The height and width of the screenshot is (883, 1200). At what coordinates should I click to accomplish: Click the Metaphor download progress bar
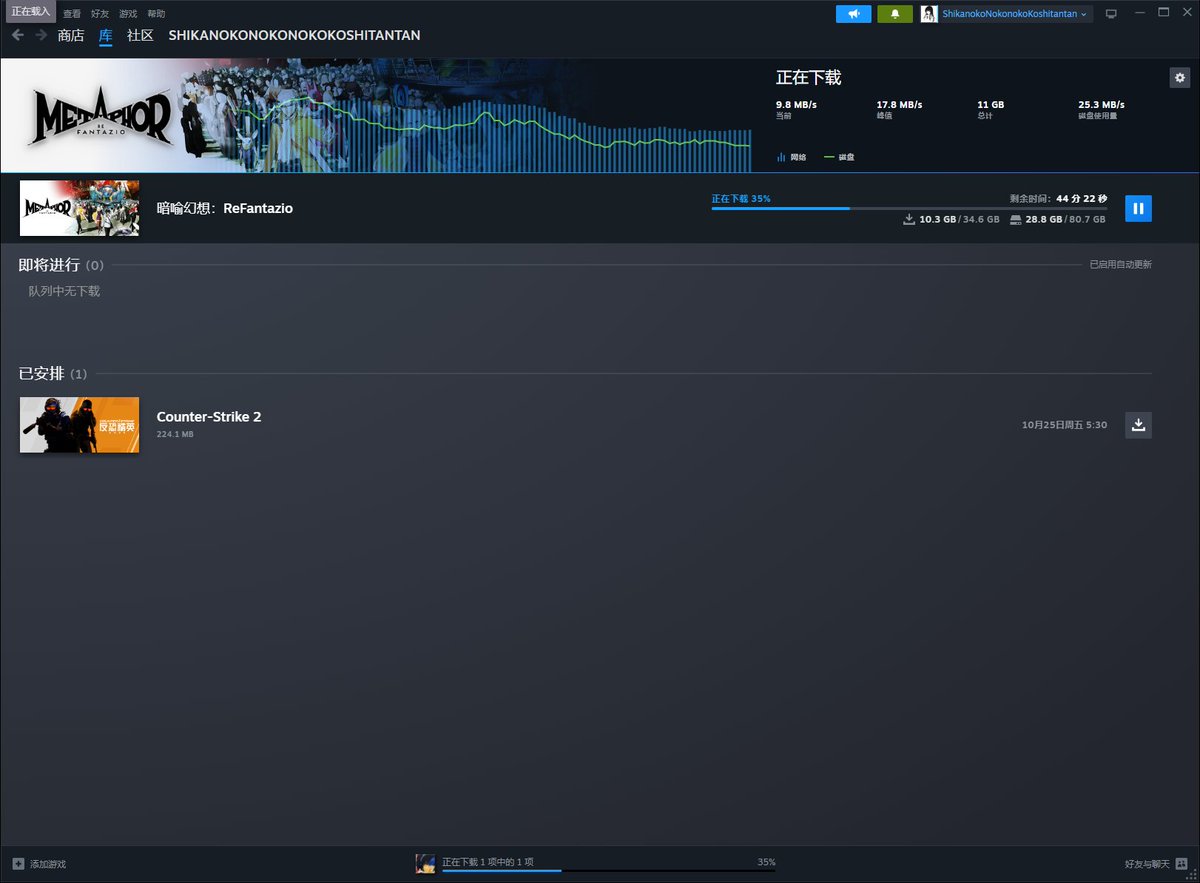point(909,208)
